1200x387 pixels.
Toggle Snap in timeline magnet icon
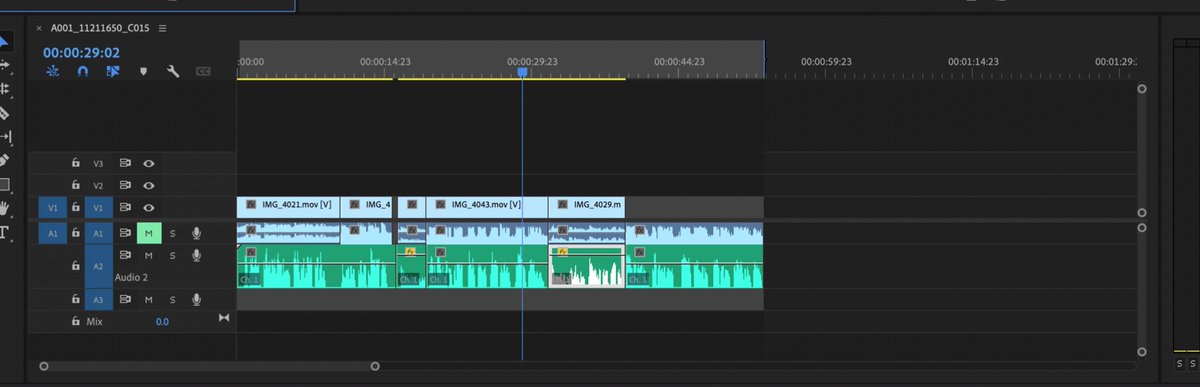pos(83,71)
